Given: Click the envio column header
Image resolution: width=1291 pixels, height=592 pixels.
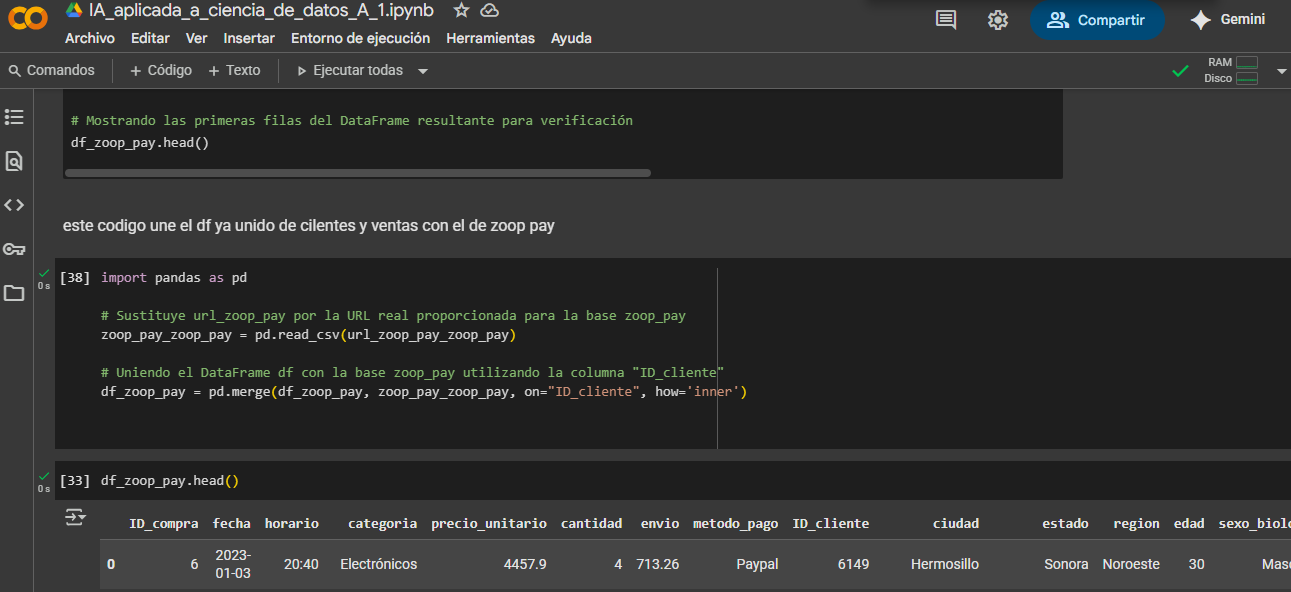Looking at the screenshot, I should tap(660, 523).
